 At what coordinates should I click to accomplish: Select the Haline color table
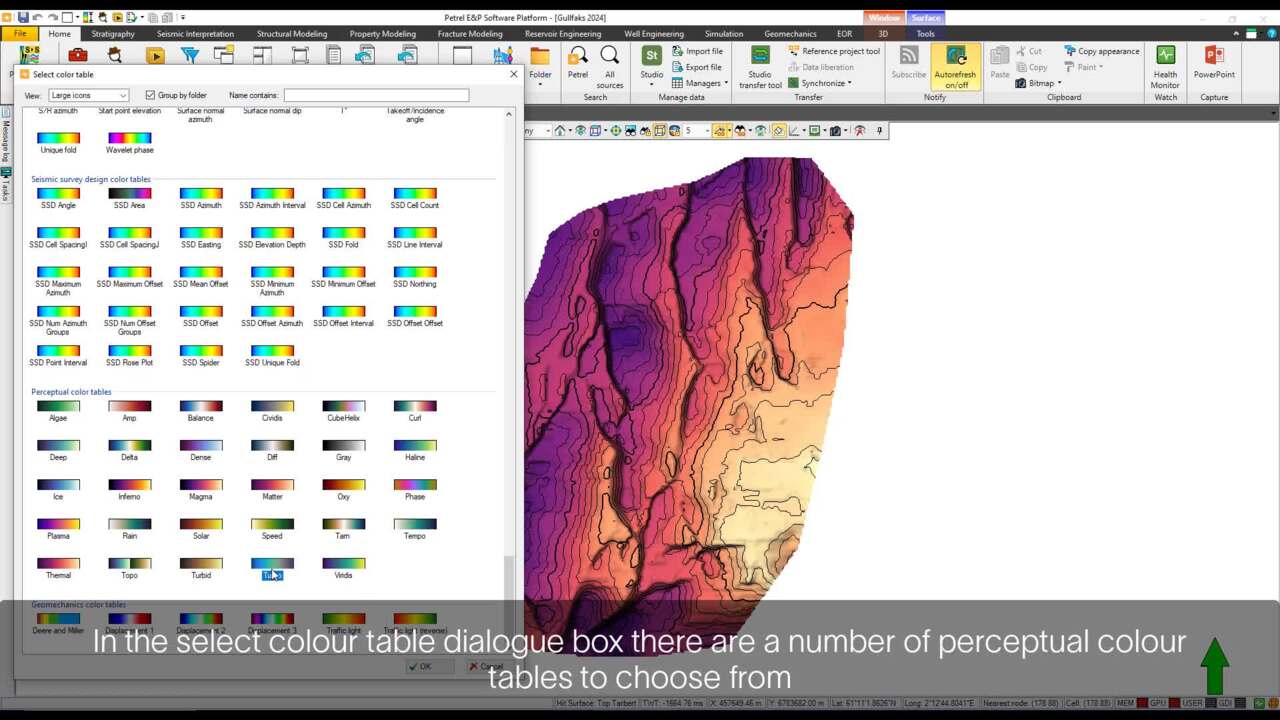pos(415,450)
